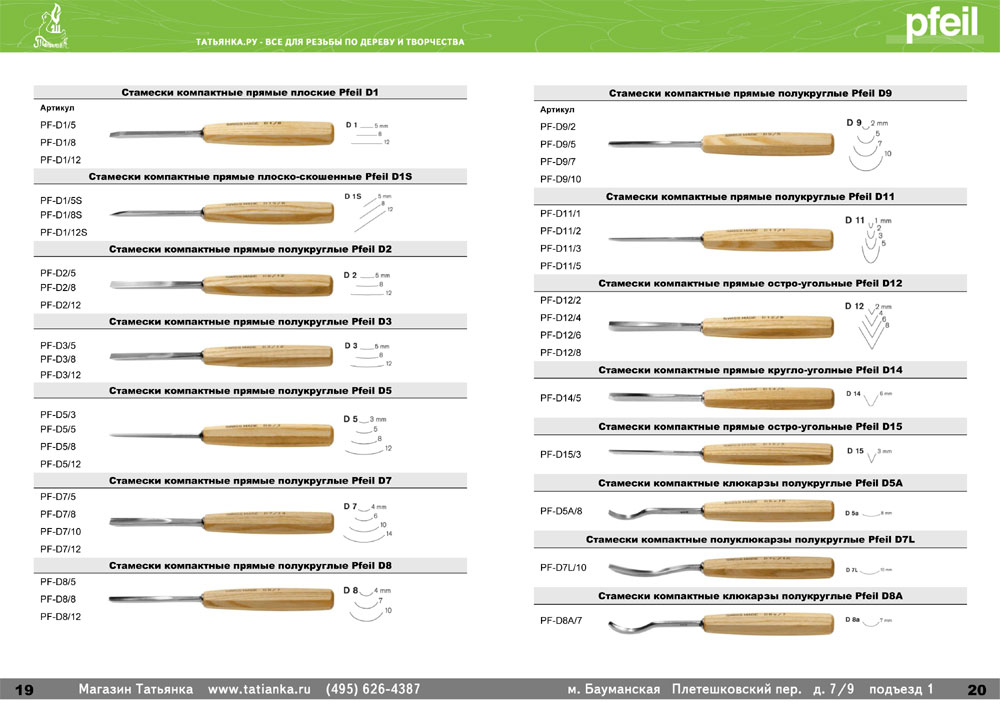Click the heading ending in Pfeil D9

750,93
